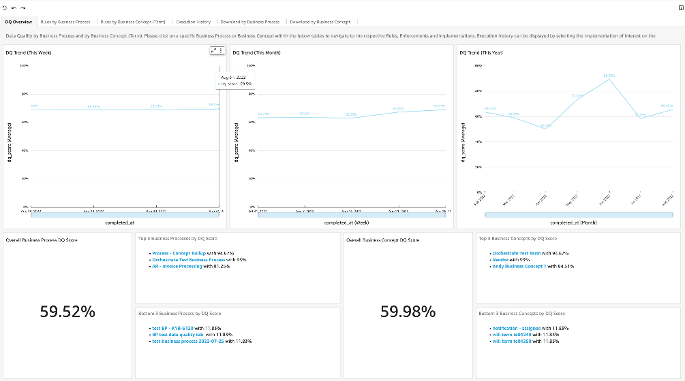This screenshot has height=381, width=685.
Task: Click the undo arrow icon
Action: point(14,8)
